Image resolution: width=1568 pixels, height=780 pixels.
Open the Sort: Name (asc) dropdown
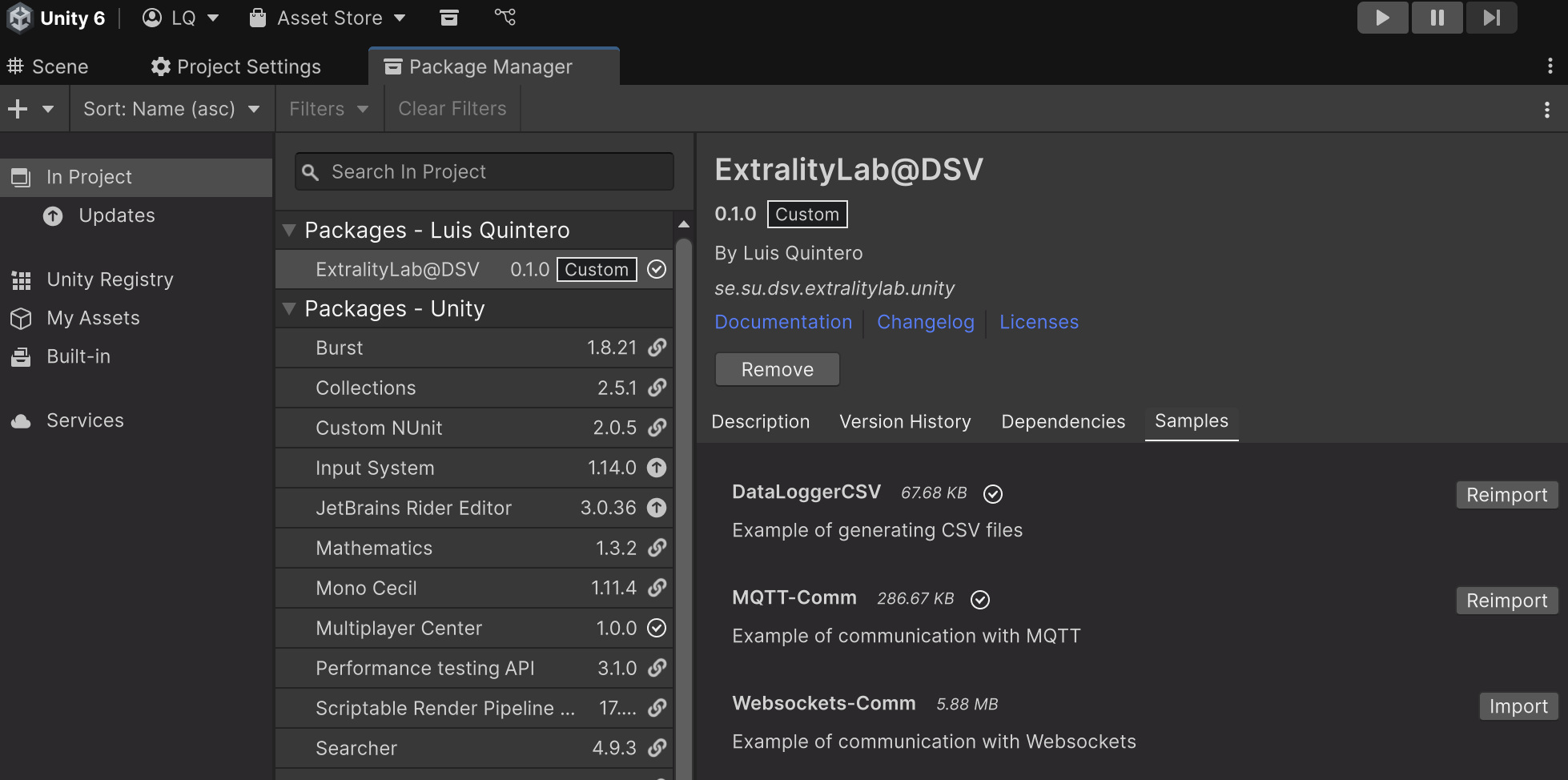pyautogui.click(x=171, y=109)
